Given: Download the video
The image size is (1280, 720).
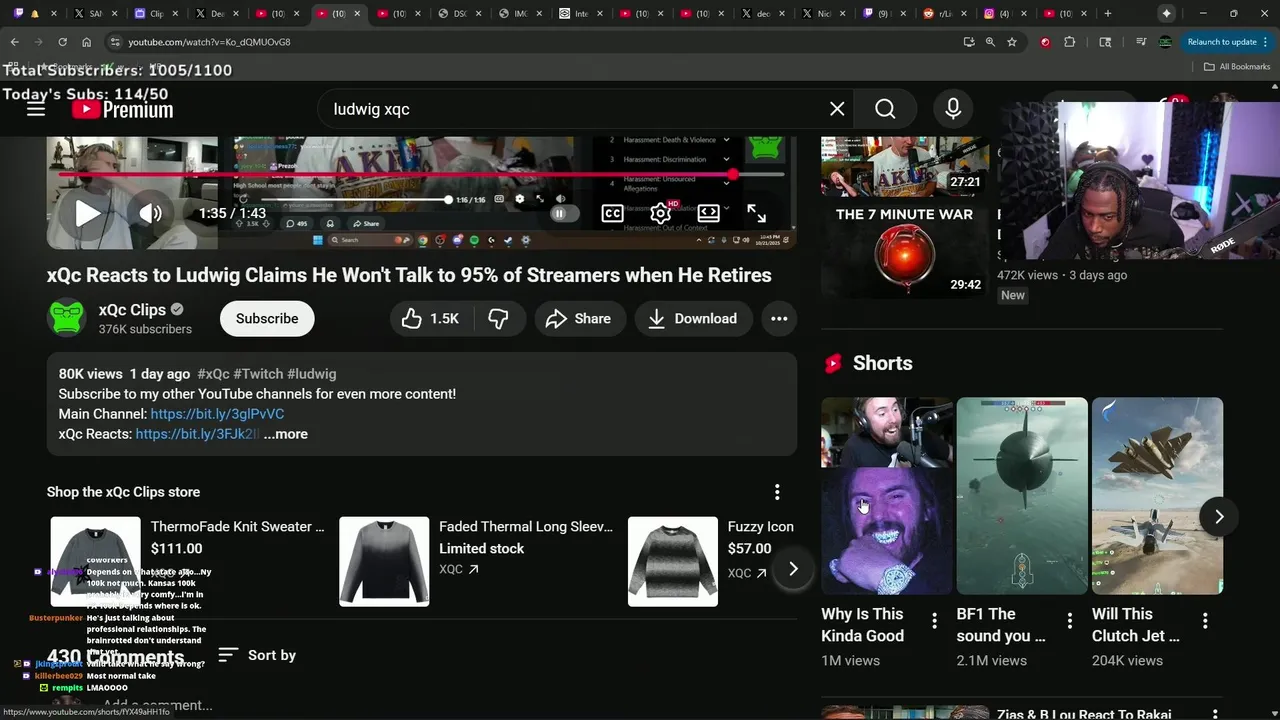Looking at the screenshot, I should 693,318.
